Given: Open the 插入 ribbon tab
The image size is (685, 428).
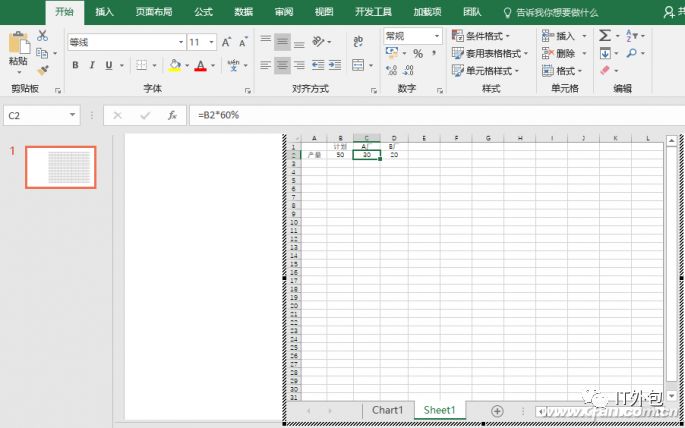Looking at the screenshot, I should pos(104,12).
